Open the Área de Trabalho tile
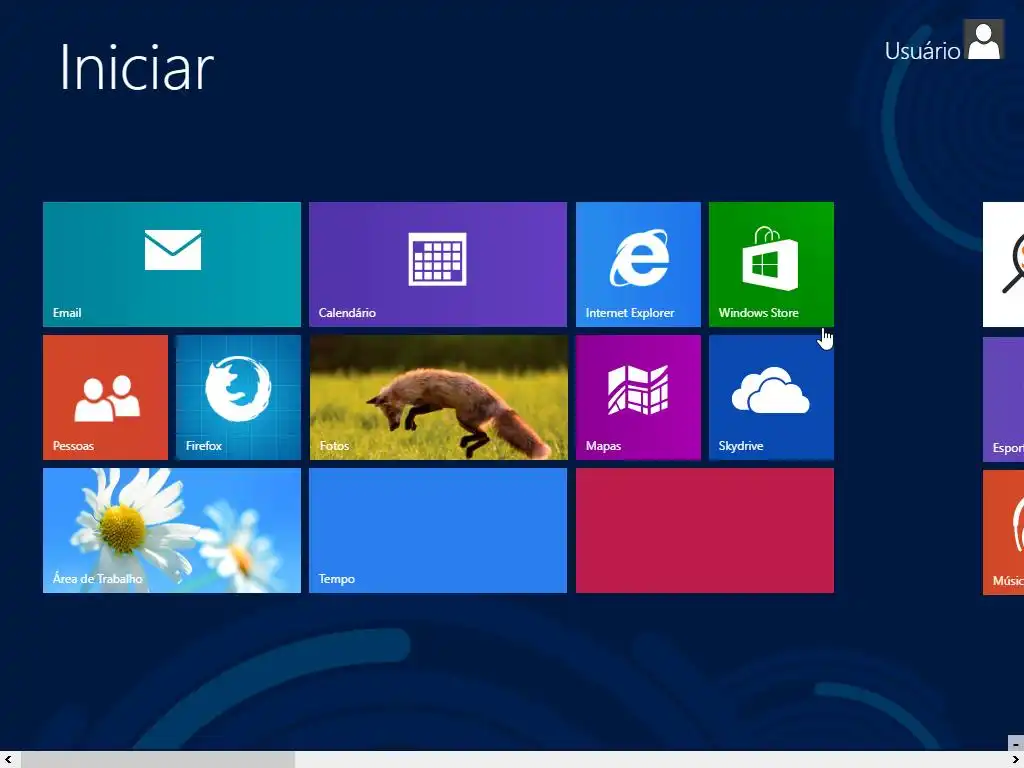The image size is (1024, 768). [172, 531]
